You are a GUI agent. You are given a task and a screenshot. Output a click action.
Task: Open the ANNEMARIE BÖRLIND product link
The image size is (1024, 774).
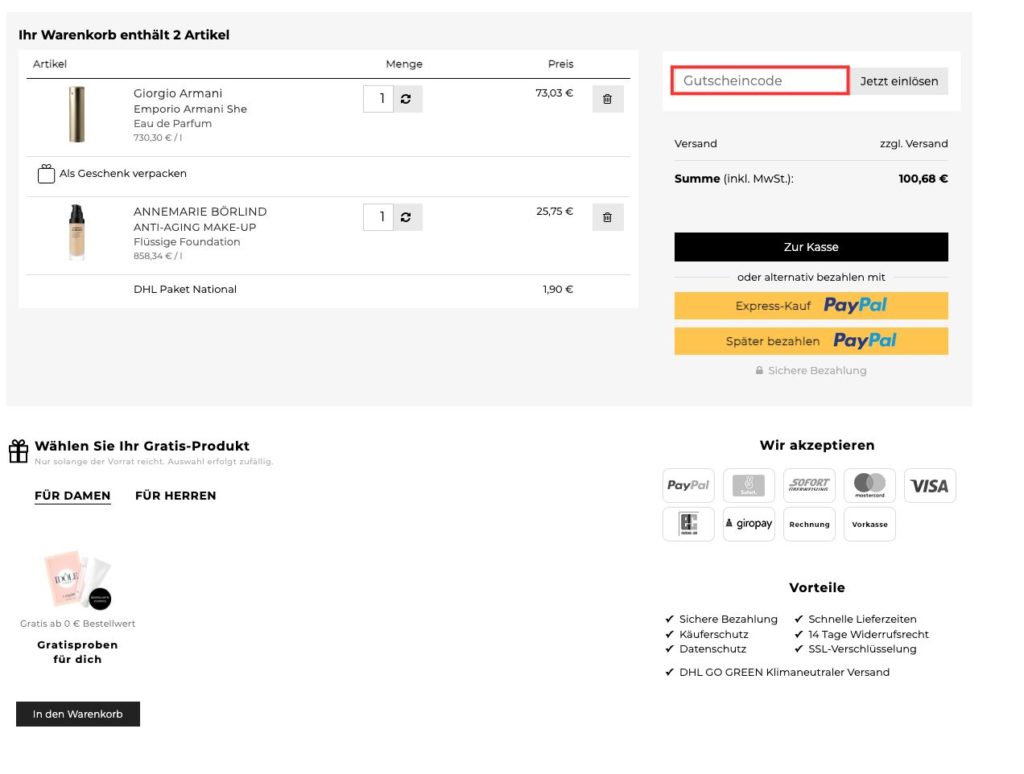pyautogui.click(x=200, y=212)
